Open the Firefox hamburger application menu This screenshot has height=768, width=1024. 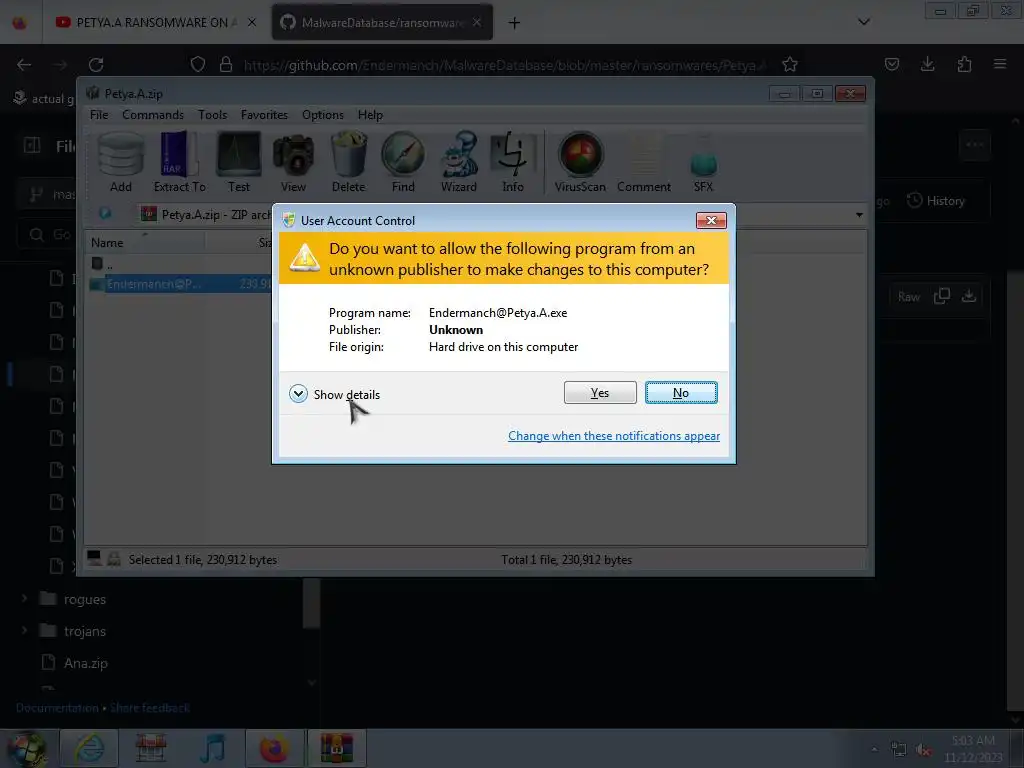coord(1000,64)
